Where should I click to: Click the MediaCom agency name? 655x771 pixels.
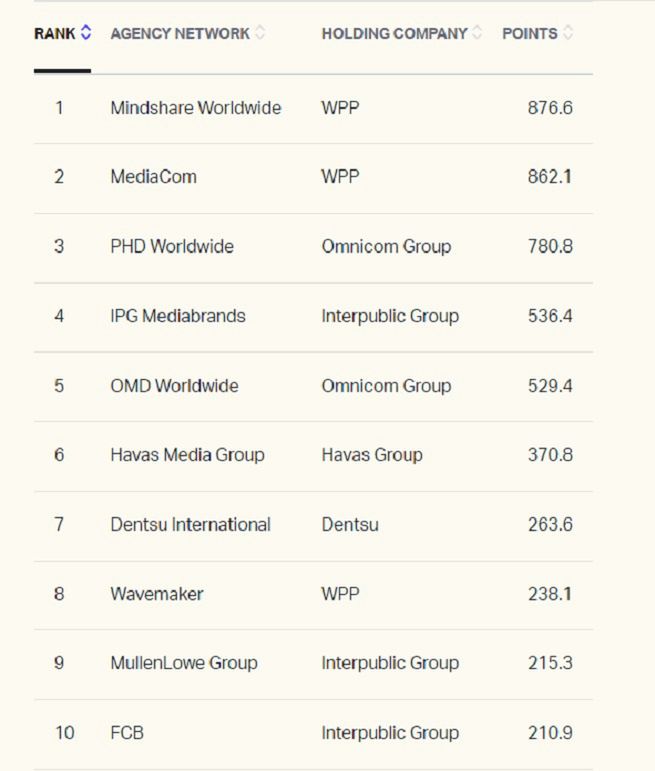click(153, 177)
